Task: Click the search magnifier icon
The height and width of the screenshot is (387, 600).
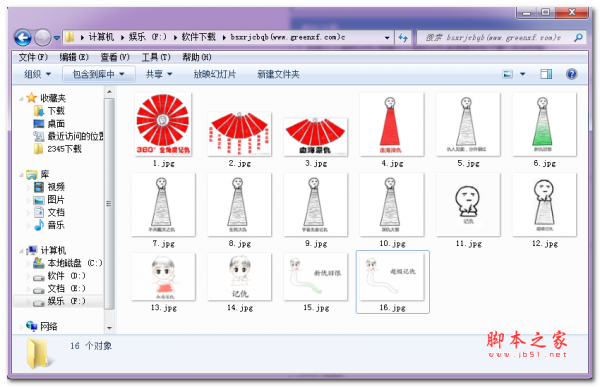Action: click(x=578, y=38)
